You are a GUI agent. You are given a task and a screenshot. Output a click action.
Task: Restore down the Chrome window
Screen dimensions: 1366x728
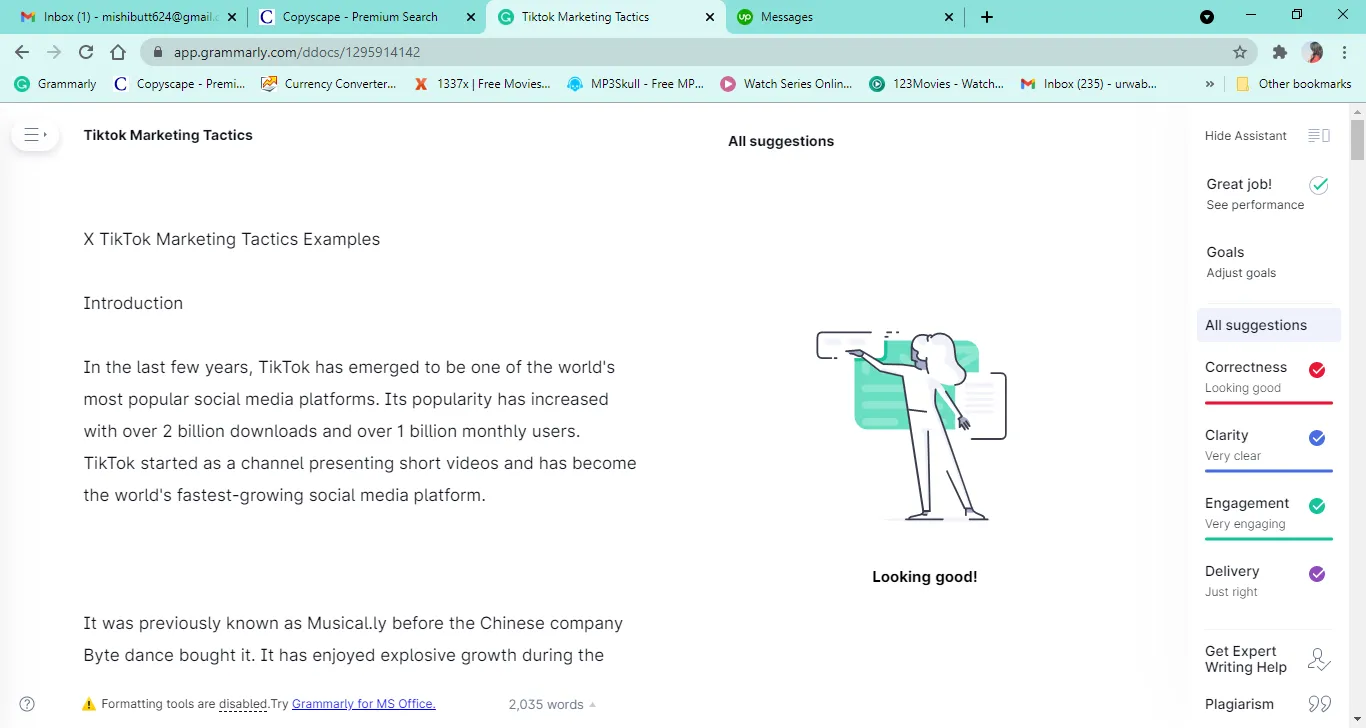pyautogui.click(x=1297, y=15)
